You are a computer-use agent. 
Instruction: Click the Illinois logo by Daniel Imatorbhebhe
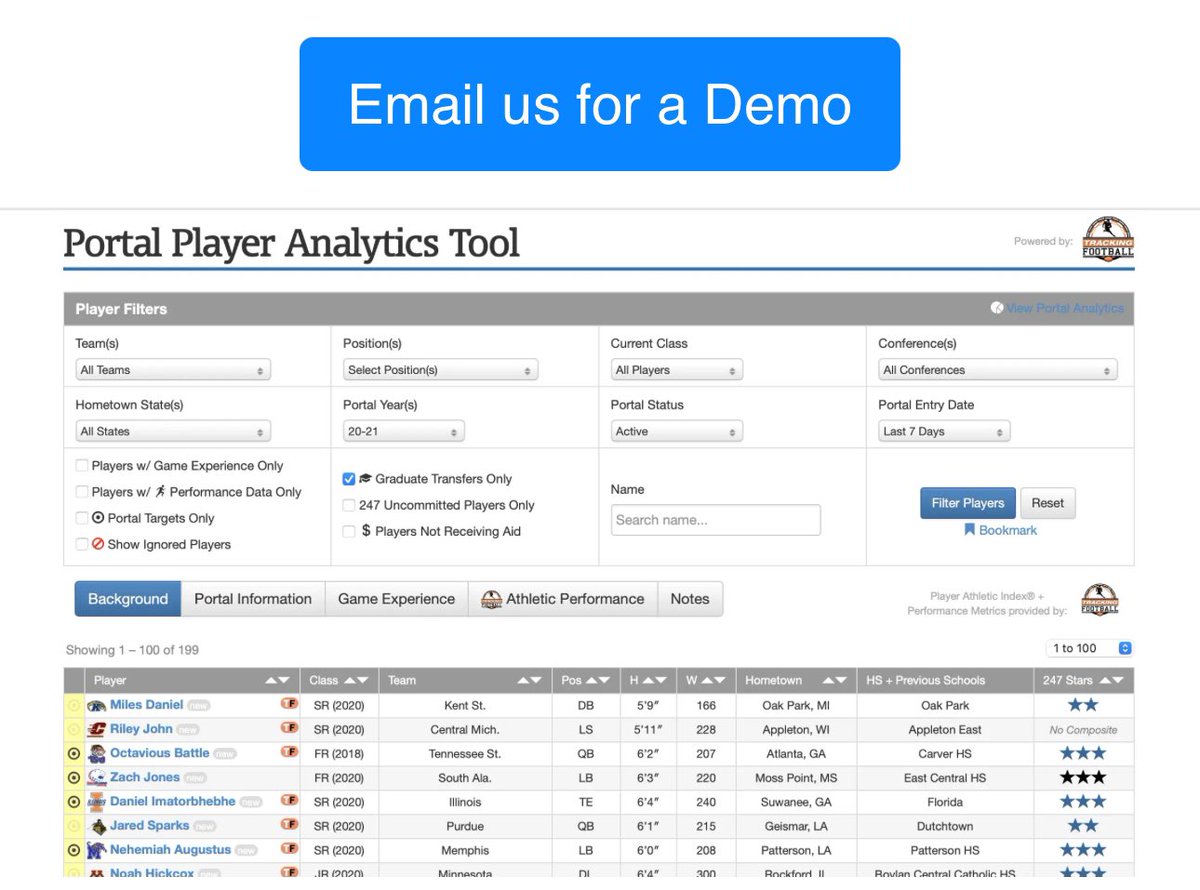tap(97, 802)
